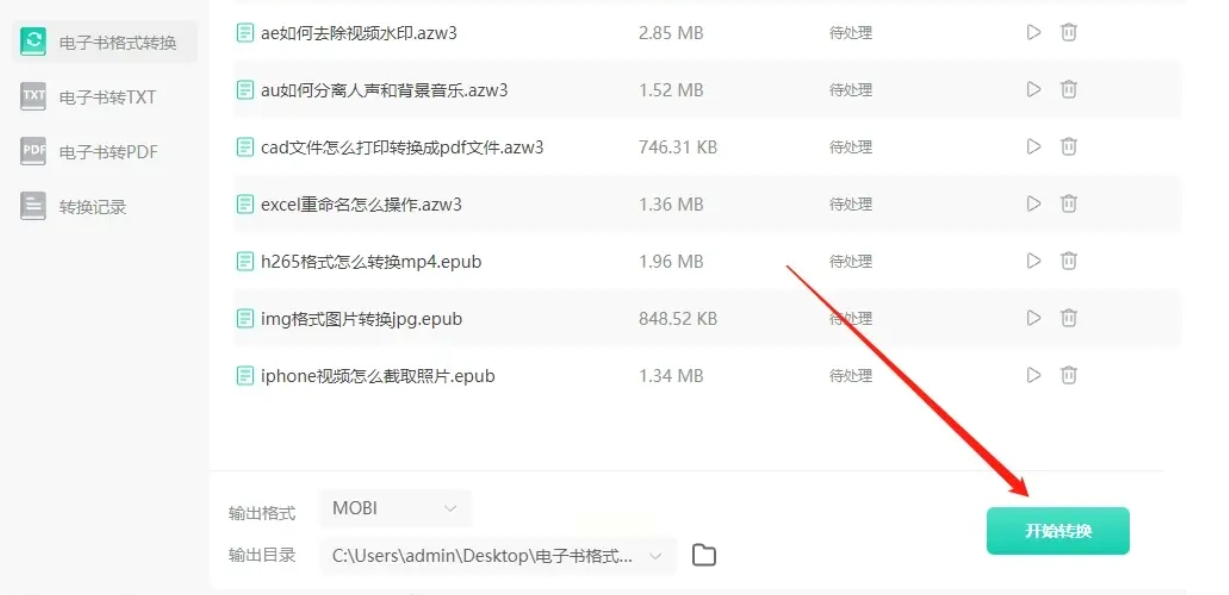This screenshot has width=1229, height=595.
Task: Delete ae如何去除视频水印.azw3 entry
Action: pyautogui.click(x=1069, y=33)
